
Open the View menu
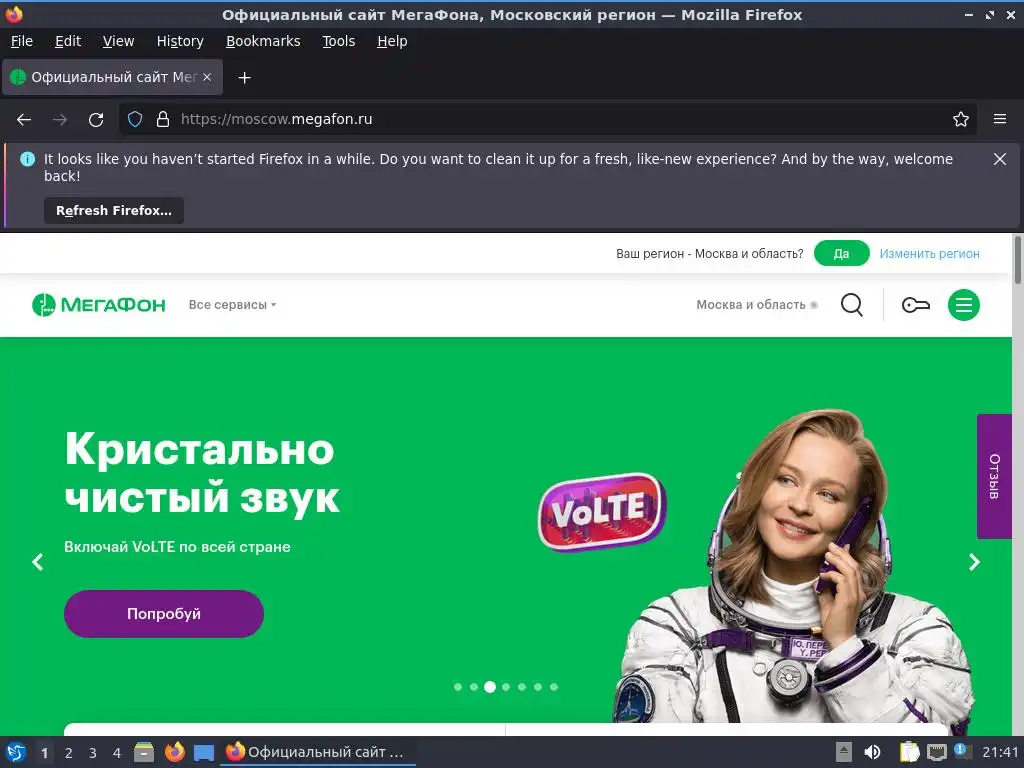coord(118,41)
